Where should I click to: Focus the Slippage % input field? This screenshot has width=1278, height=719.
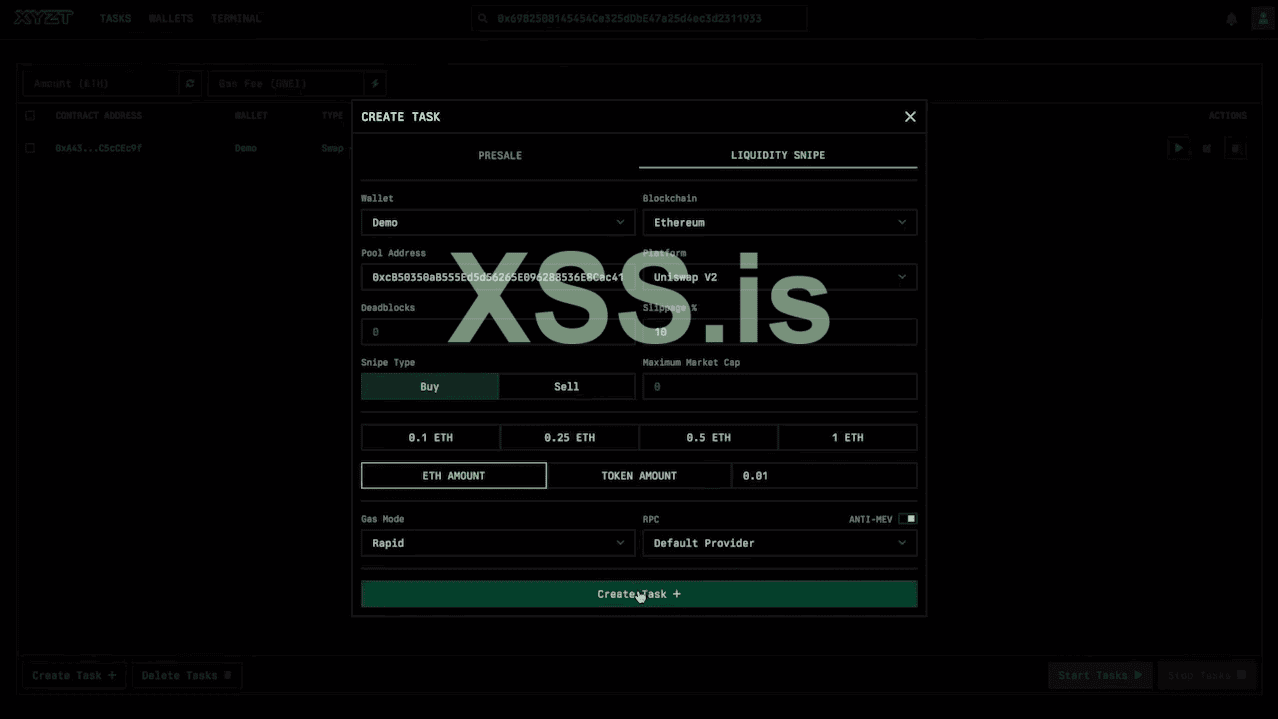click(x=780, y=332)
